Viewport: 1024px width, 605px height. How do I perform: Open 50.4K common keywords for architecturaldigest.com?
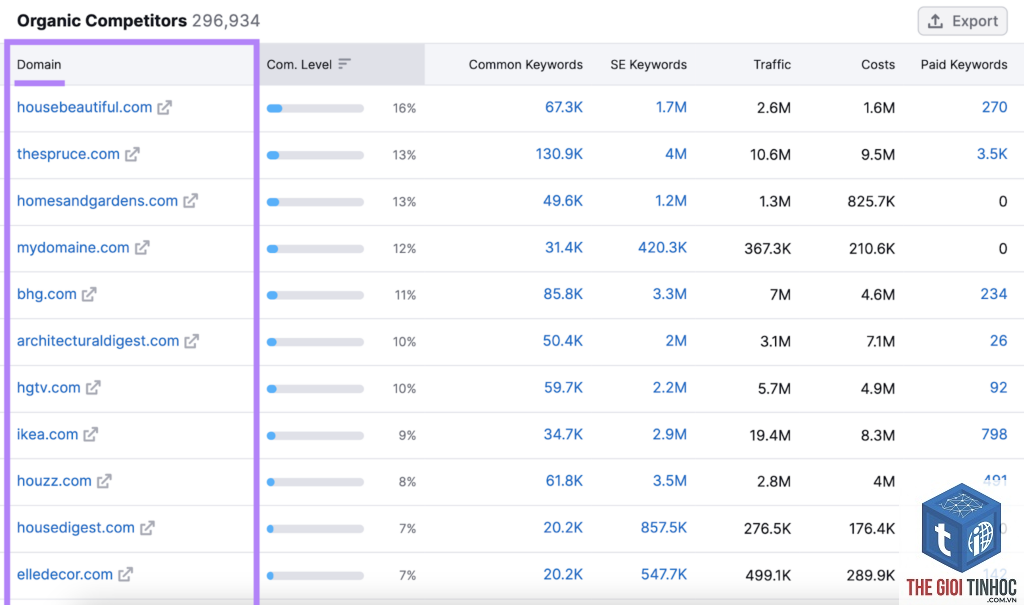563,341
